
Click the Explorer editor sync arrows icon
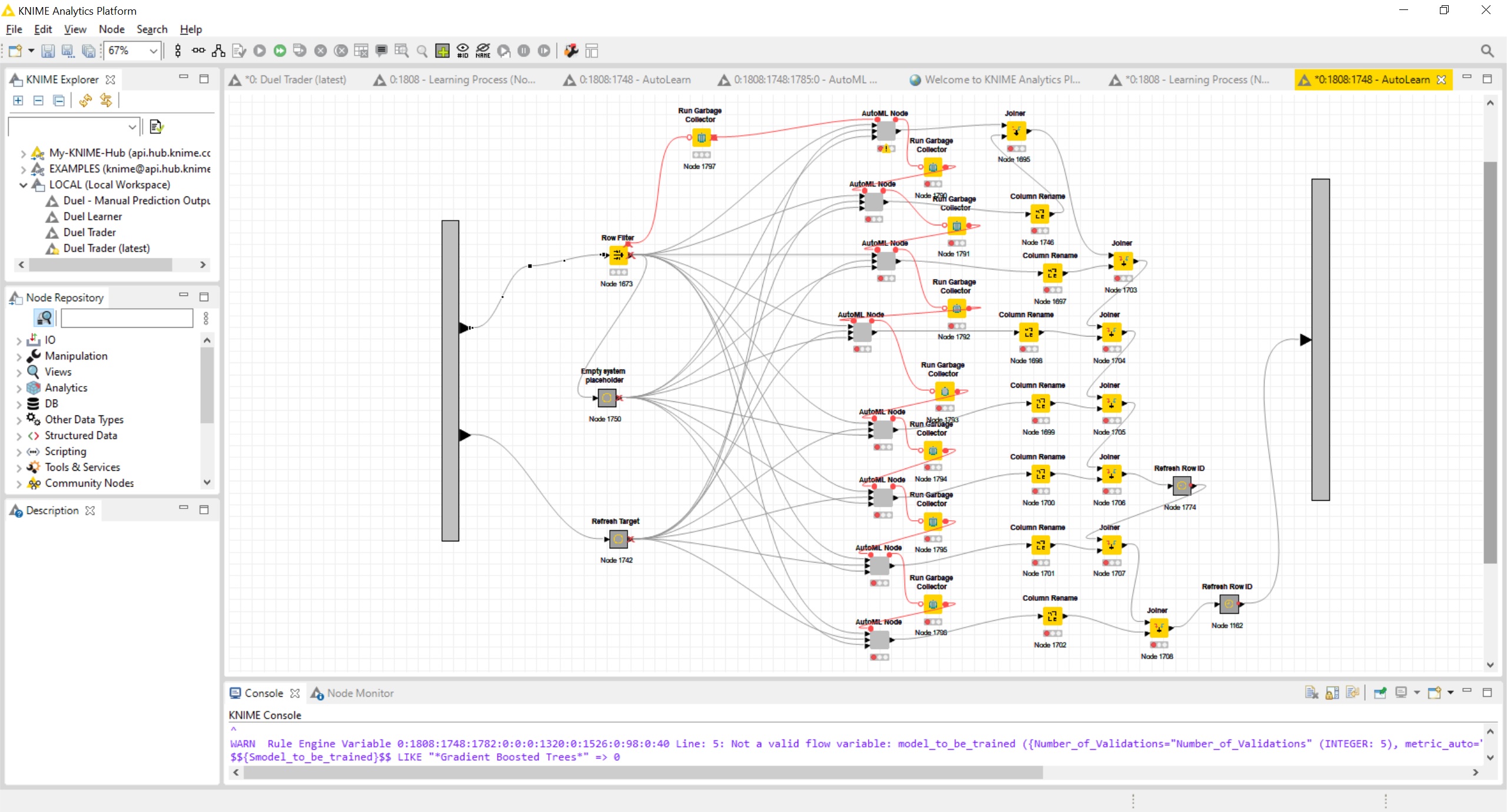click(x=106, y=101)
